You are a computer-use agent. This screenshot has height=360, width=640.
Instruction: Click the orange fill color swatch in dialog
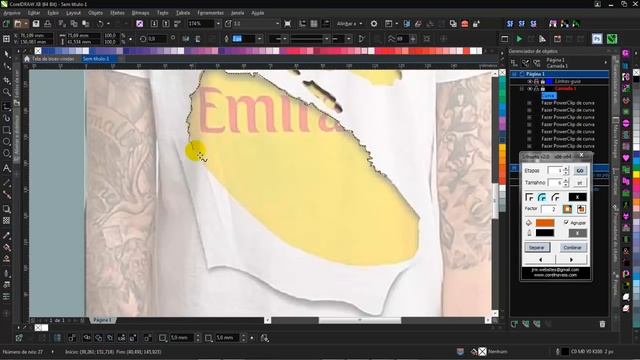(545, 223)
